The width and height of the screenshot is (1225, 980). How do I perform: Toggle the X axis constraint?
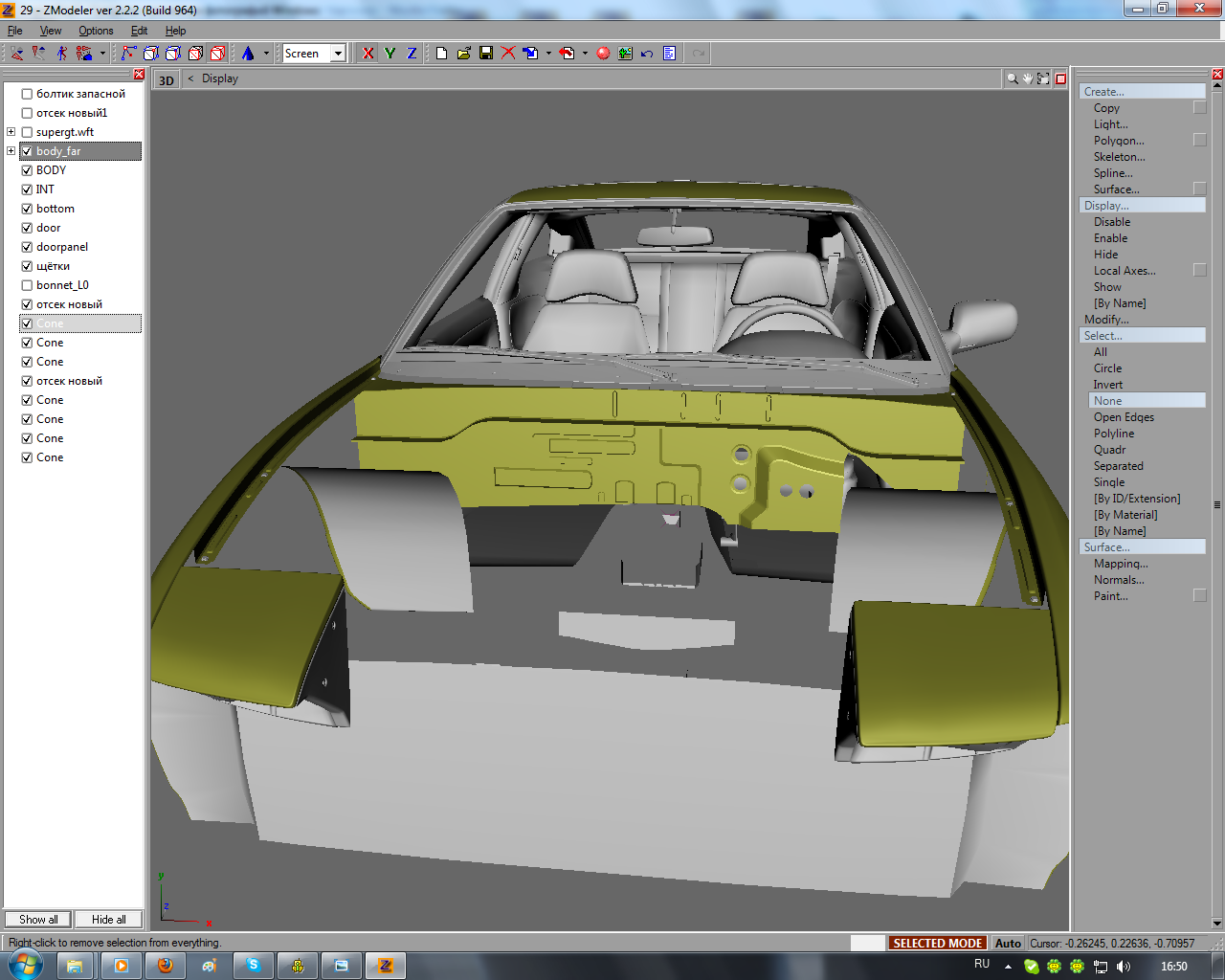[x=368, y=54]
